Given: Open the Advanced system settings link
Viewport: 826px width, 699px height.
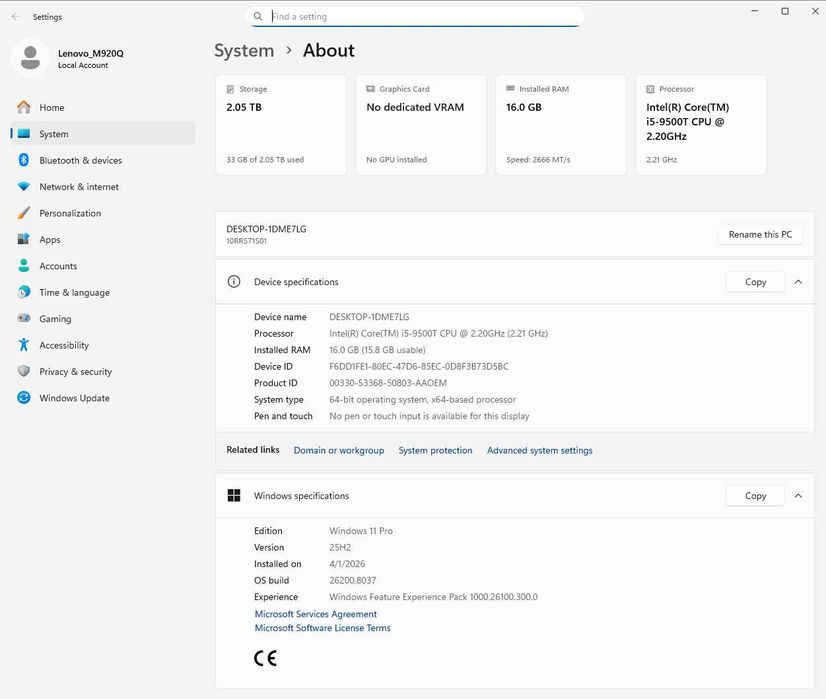Looking at the screenshot, I should pos(539,451).
